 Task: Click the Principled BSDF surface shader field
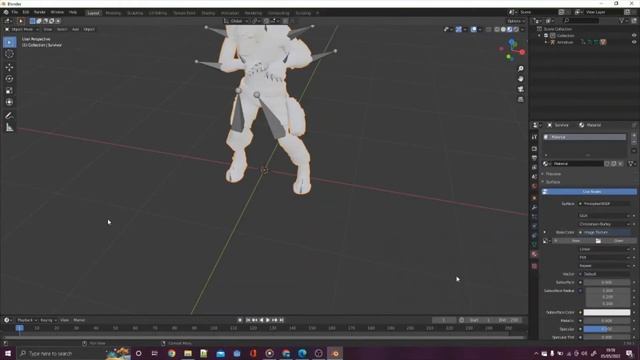[604, 203]
